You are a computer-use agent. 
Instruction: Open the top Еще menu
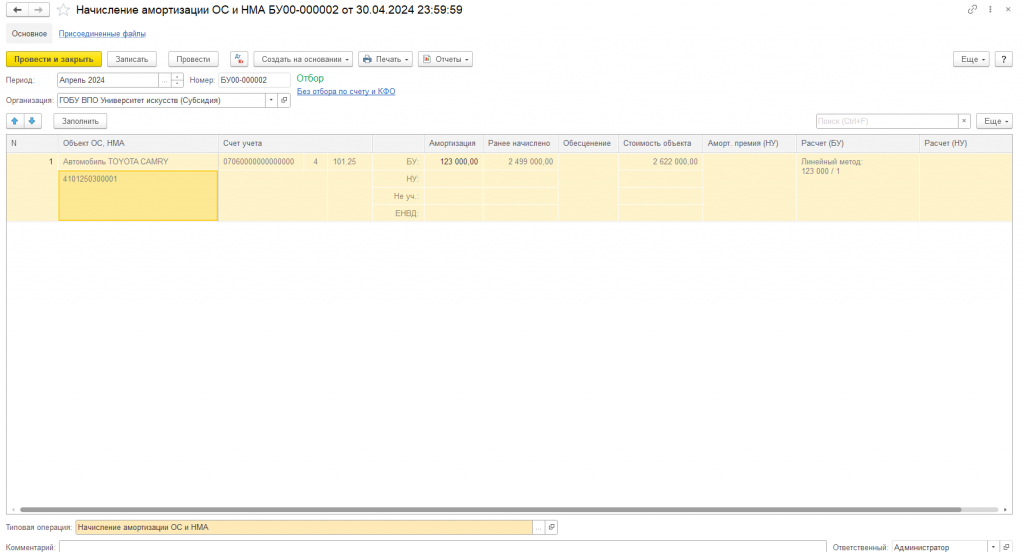point(972,59)
